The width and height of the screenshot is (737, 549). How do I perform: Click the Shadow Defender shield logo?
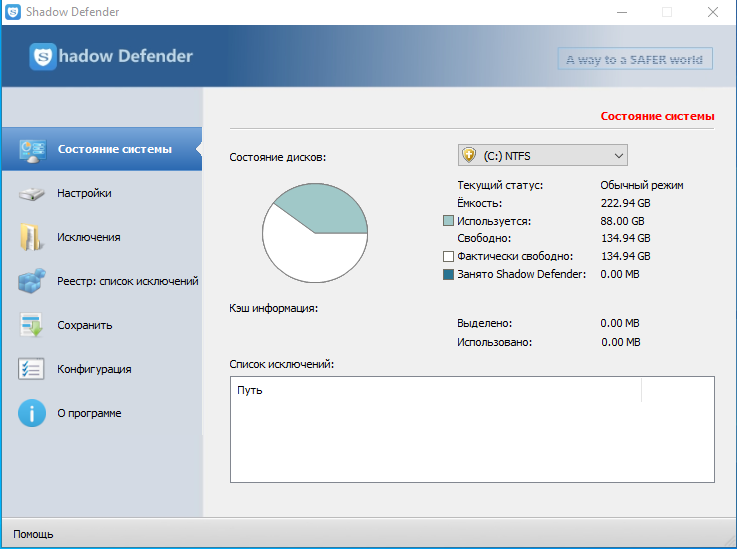pyautogui.click(x=43, y=56)
